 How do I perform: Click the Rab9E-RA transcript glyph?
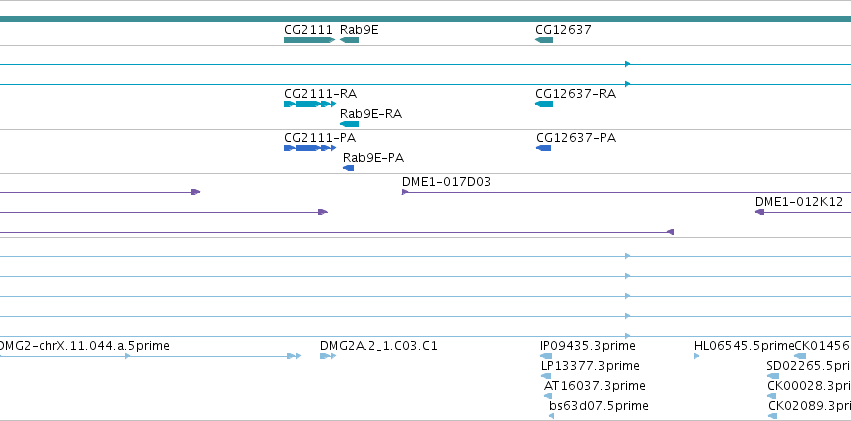point(350,124)
